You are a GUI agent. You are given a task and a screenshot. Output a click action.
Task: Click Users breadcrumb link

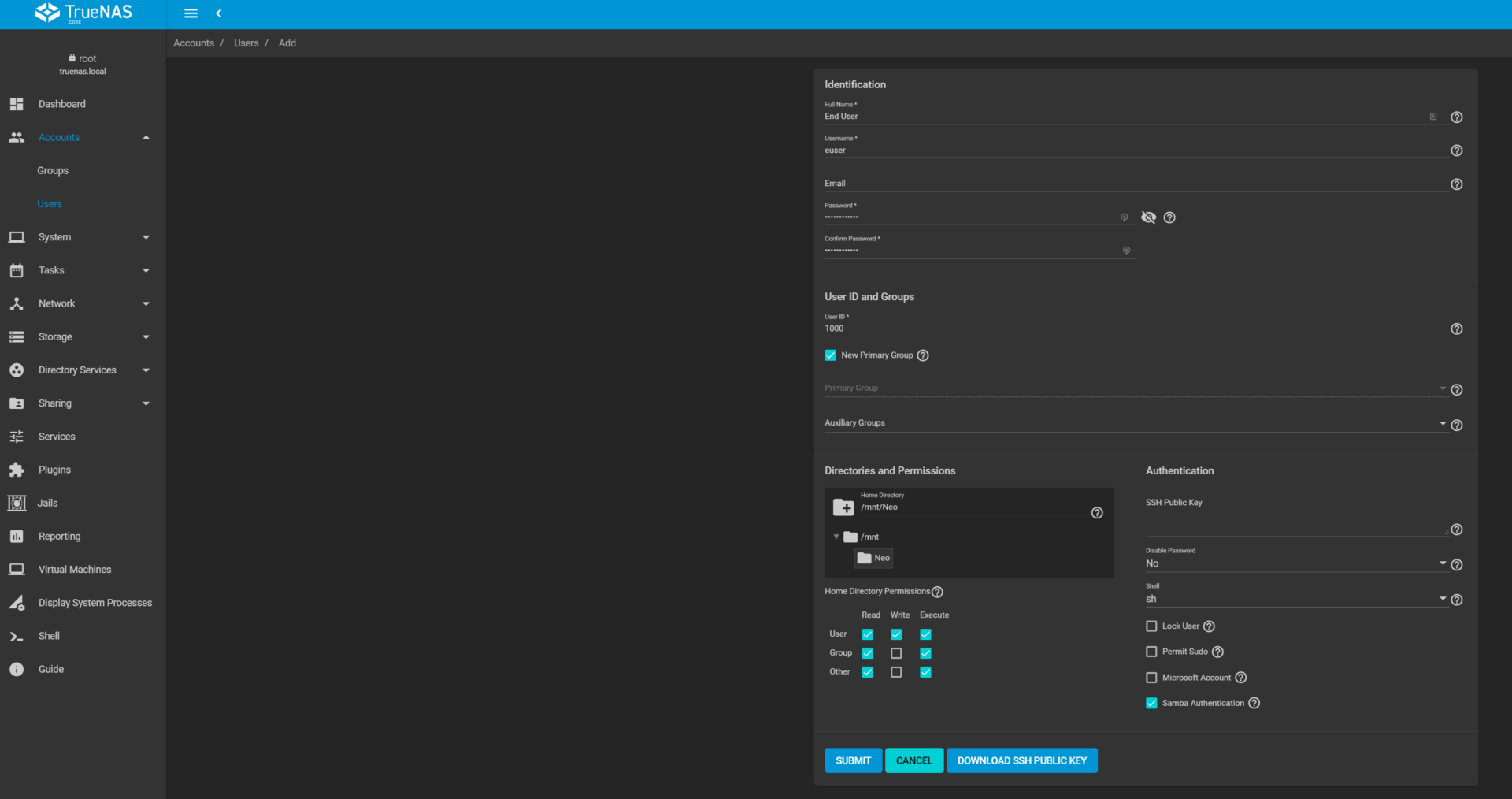pos(246,43)
